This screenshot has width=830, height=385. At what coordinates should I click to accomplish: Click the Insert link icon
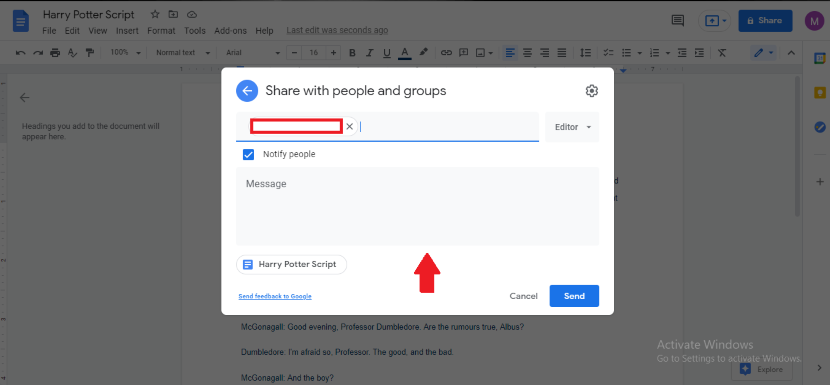[446, 52]
